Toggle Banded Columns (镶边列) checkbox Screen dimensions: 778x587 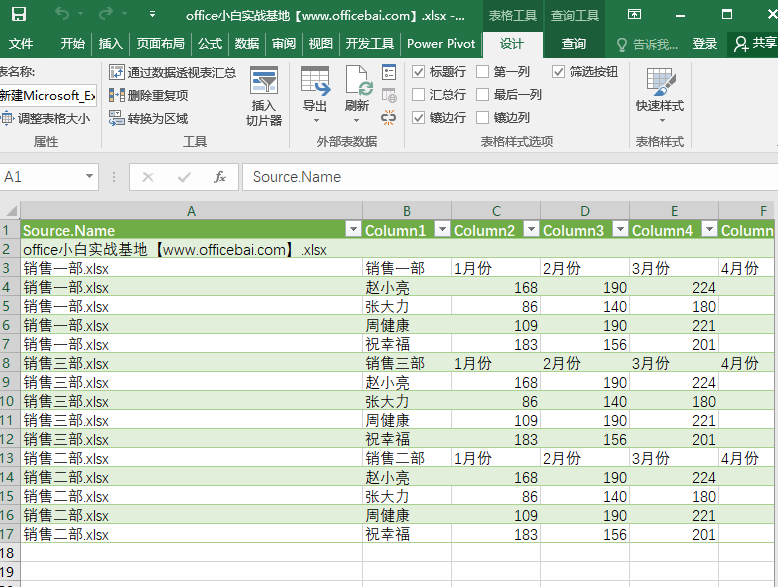[x=482, y=118]
